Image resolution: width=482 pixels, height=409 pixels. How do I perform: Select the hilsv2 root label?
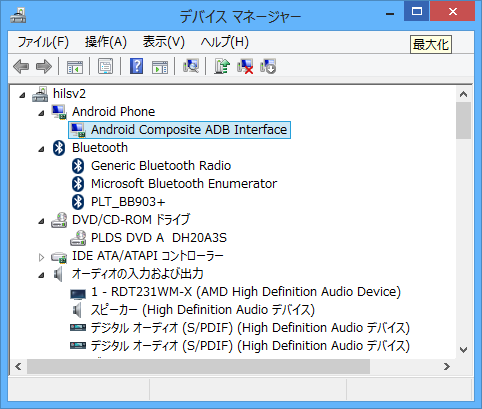[x=69, y=94]
